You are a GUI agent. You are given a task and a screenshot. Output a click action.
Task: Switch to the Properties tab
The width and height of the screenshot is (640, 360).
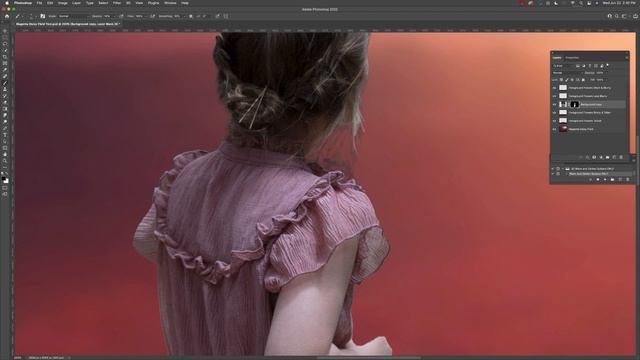point(572,58)
